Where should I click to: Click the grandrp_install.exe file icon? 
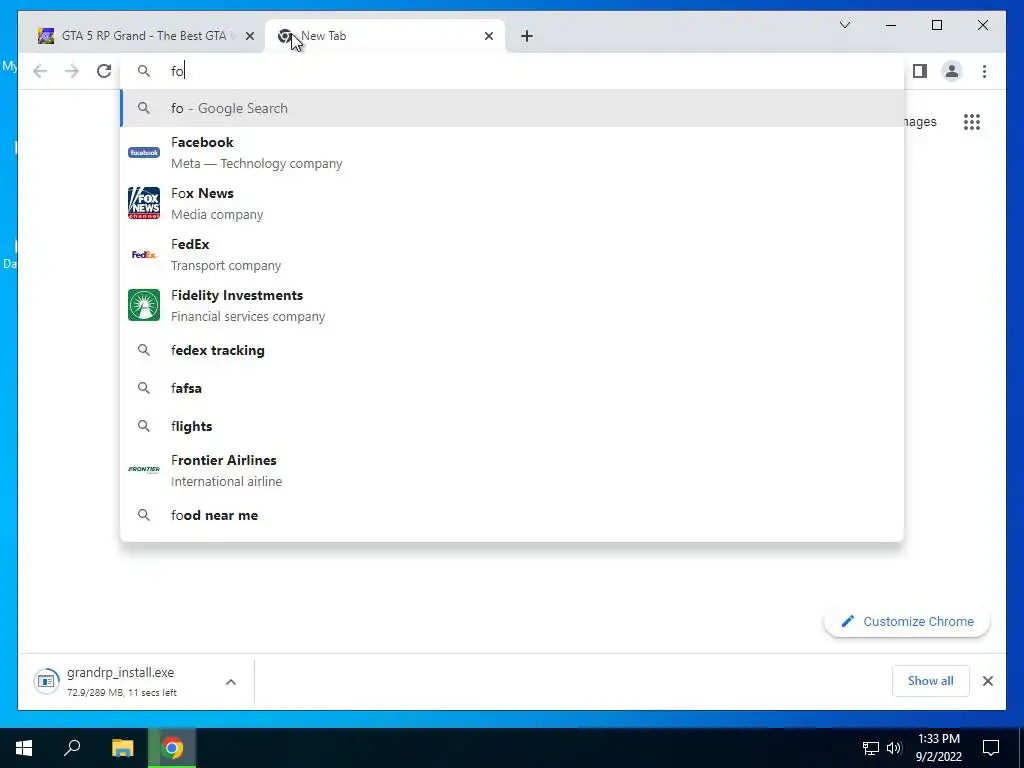46,681
